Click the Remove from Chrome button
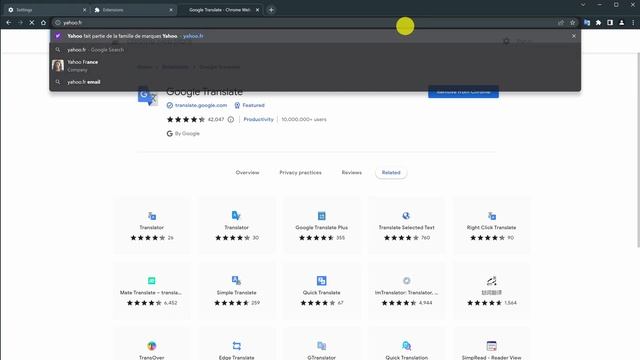The height and width of the screenshot is (360, 640). pos(463,92)
